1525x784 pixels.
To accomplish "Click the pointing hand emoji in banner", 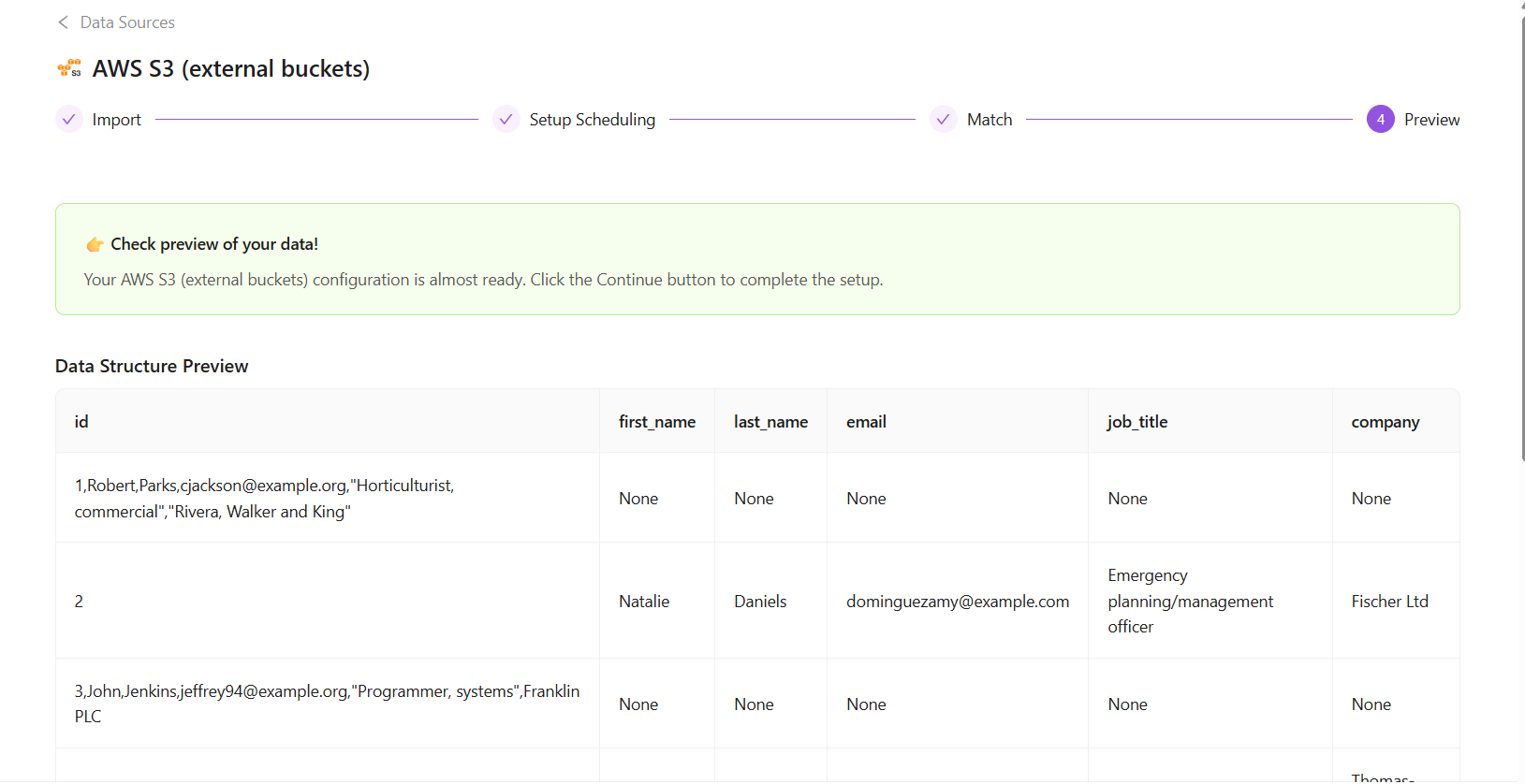I will [x=95, y=244].
